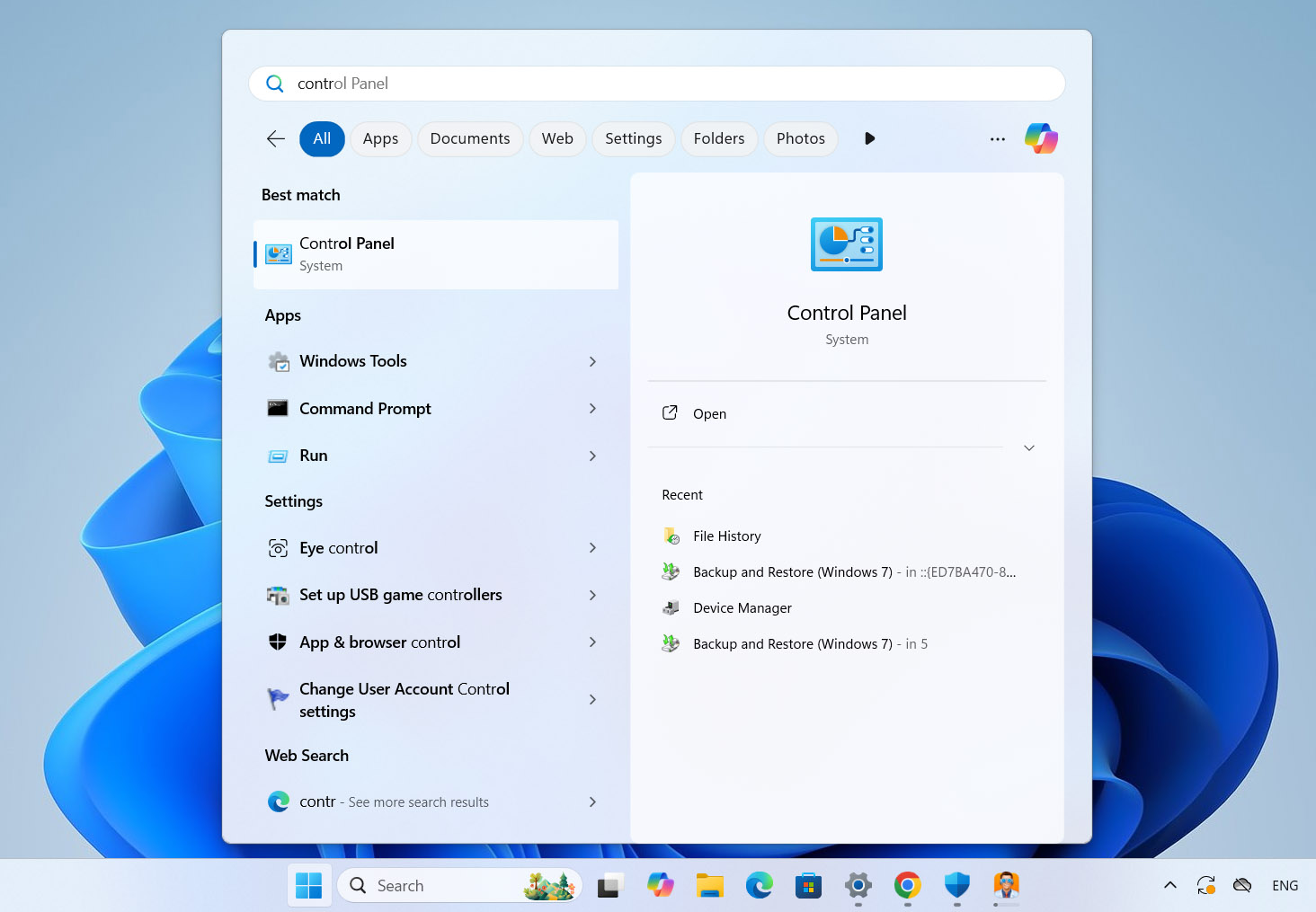
Task: Click Open in the Control Panel preview
Action: pos(709,414)
